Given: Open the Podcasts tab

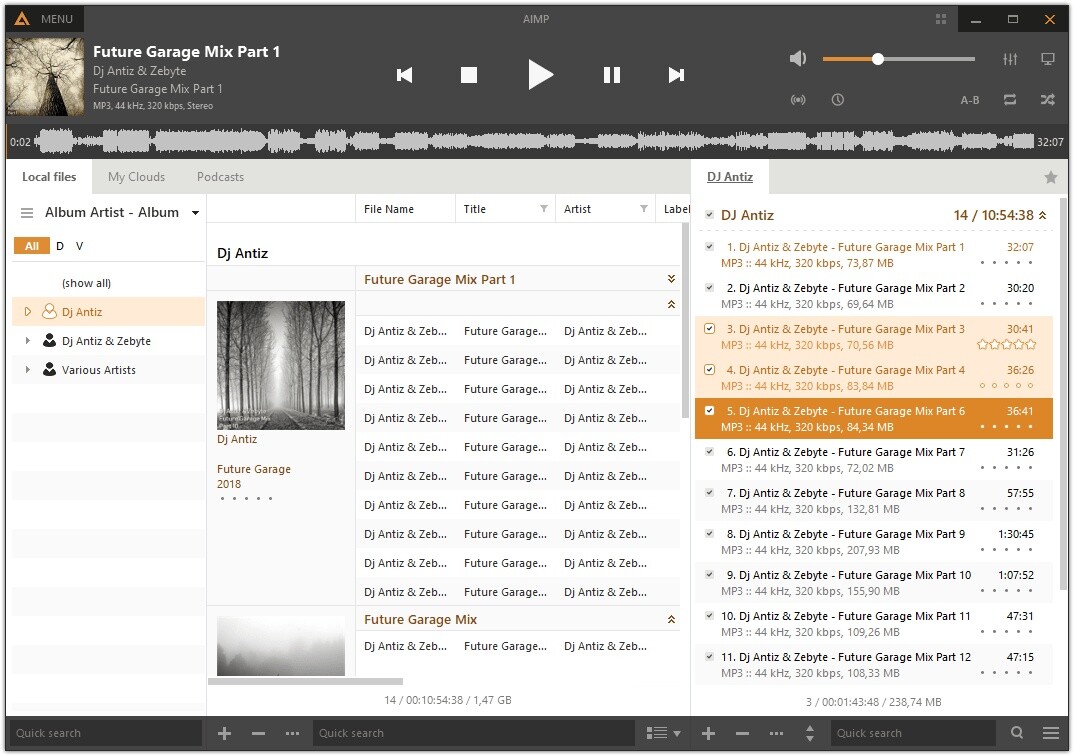Looking at the screenshot, I should (220, 177).
